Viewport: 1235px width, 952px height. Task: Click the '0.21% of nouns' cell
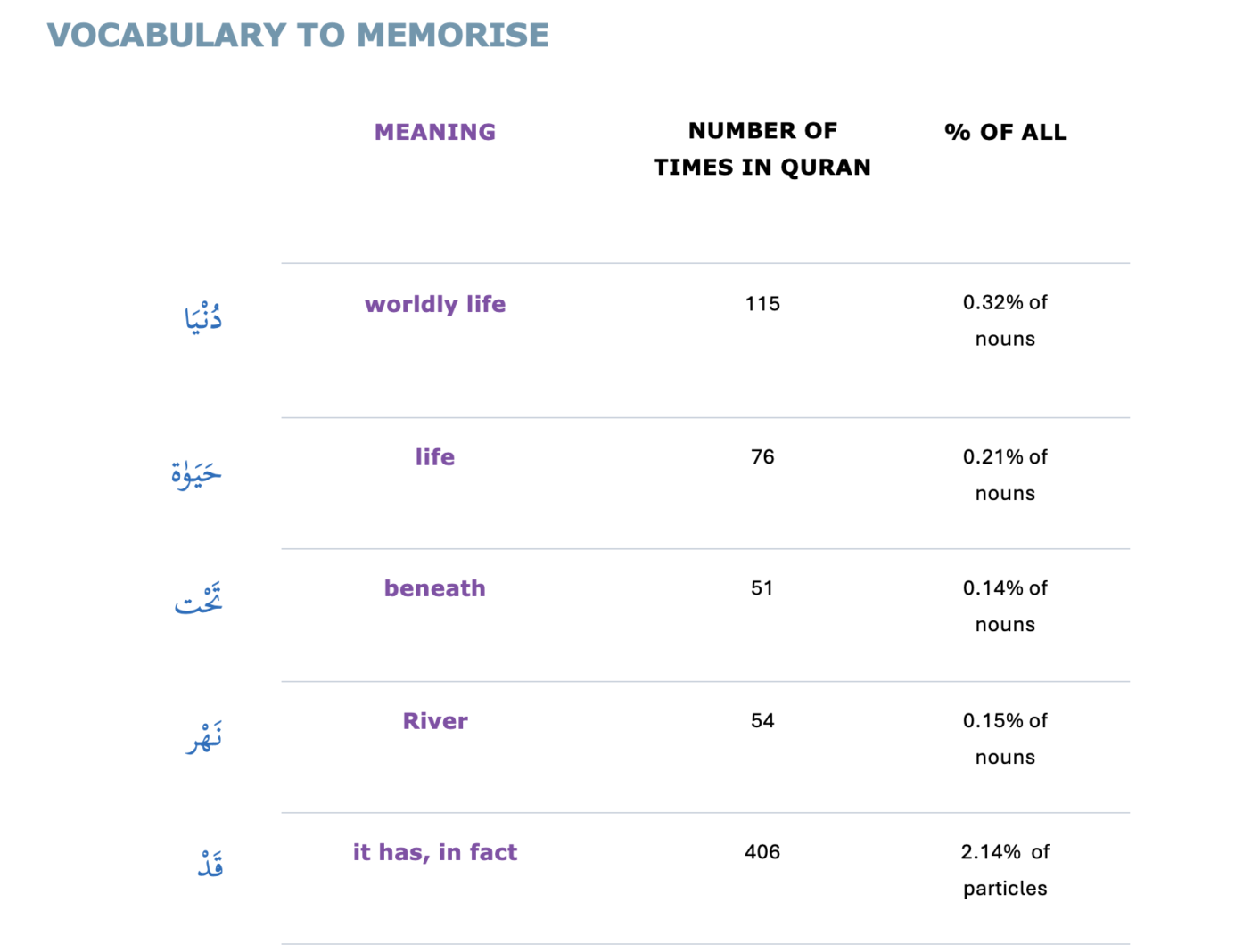pyautogui.click(x=1005, y=475)
